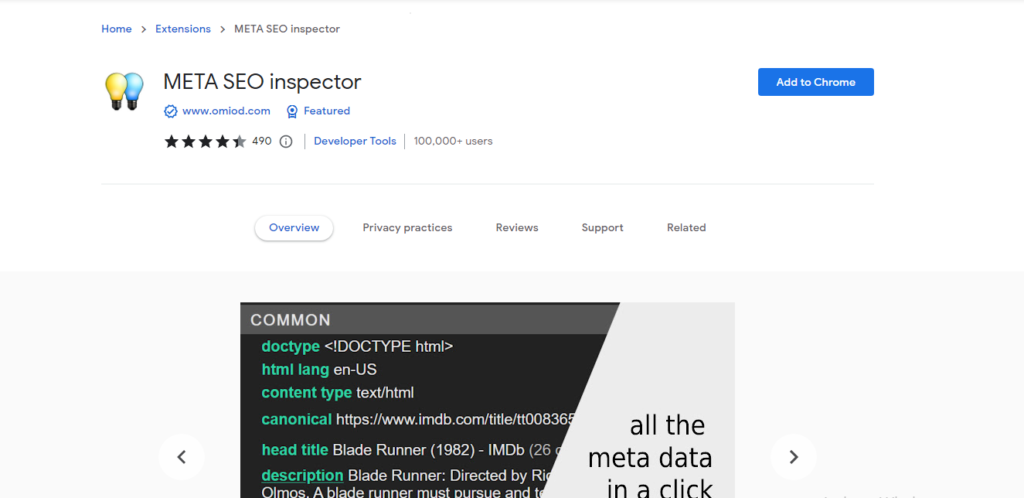Open the Featured badge link
This screenshot has width=1024, height=498.
327,111
